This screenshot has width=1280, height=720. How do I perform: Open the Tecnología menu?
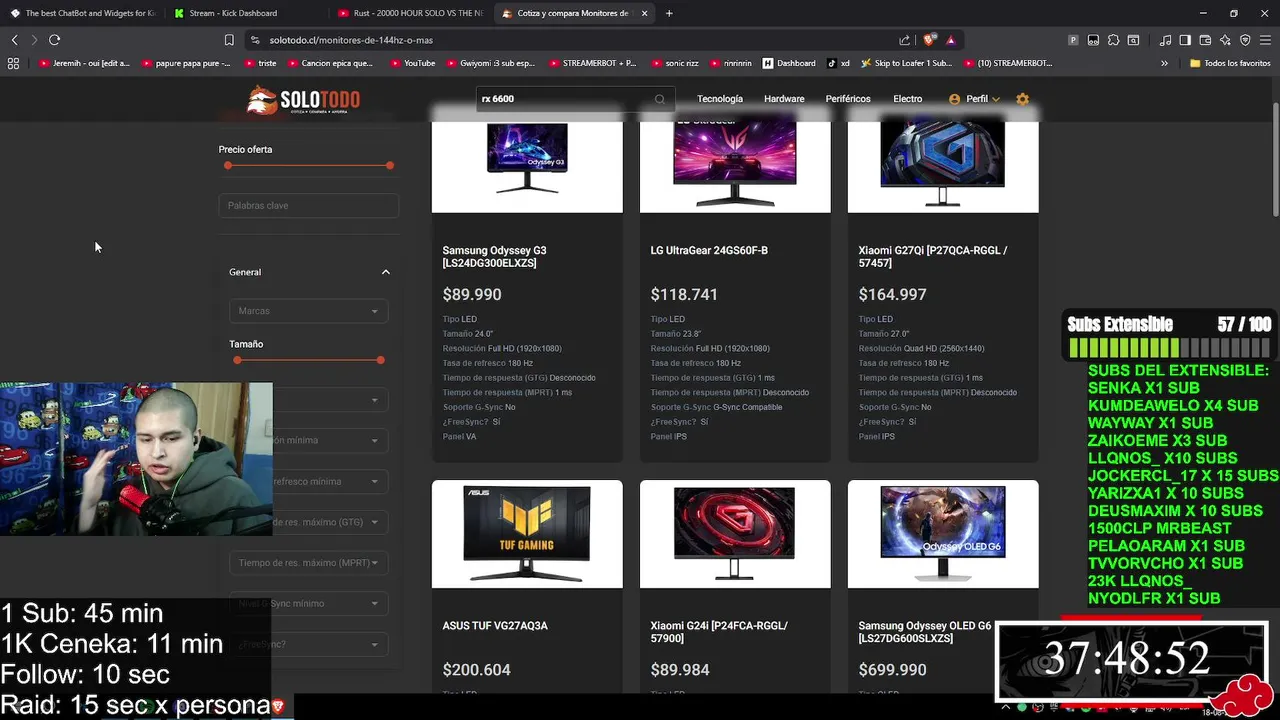[720, 99]
